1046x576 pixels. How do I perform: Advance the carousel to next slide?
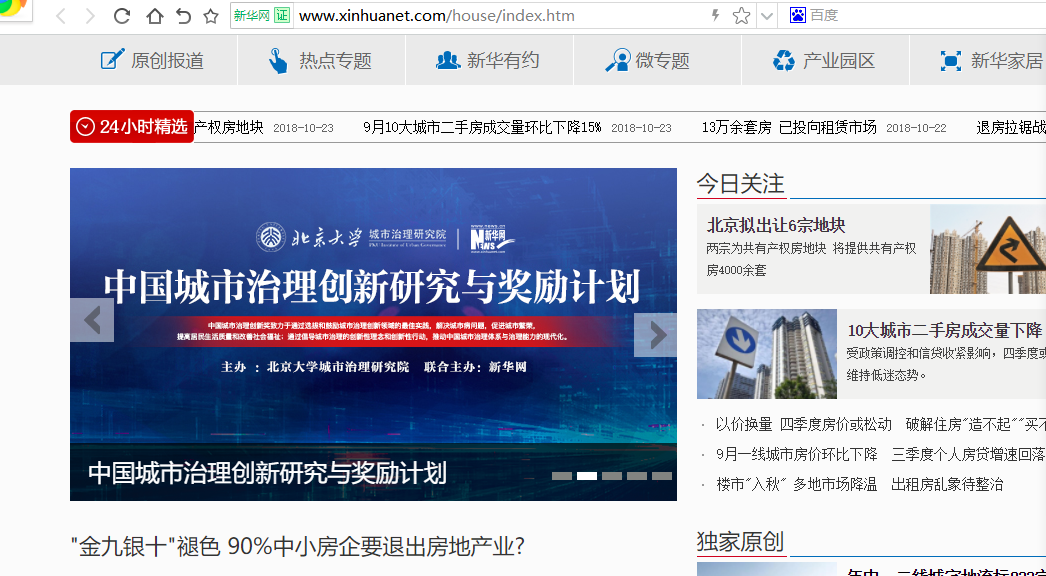655,335
